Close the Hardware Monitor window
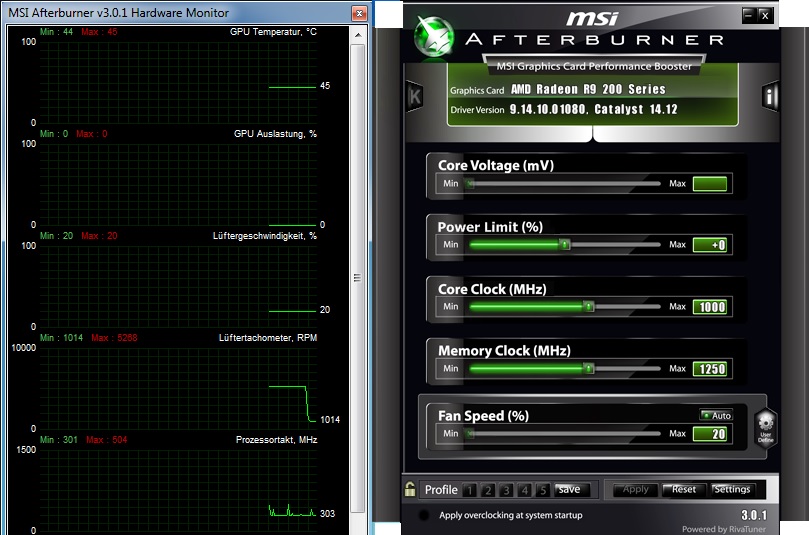 point(359,13)
